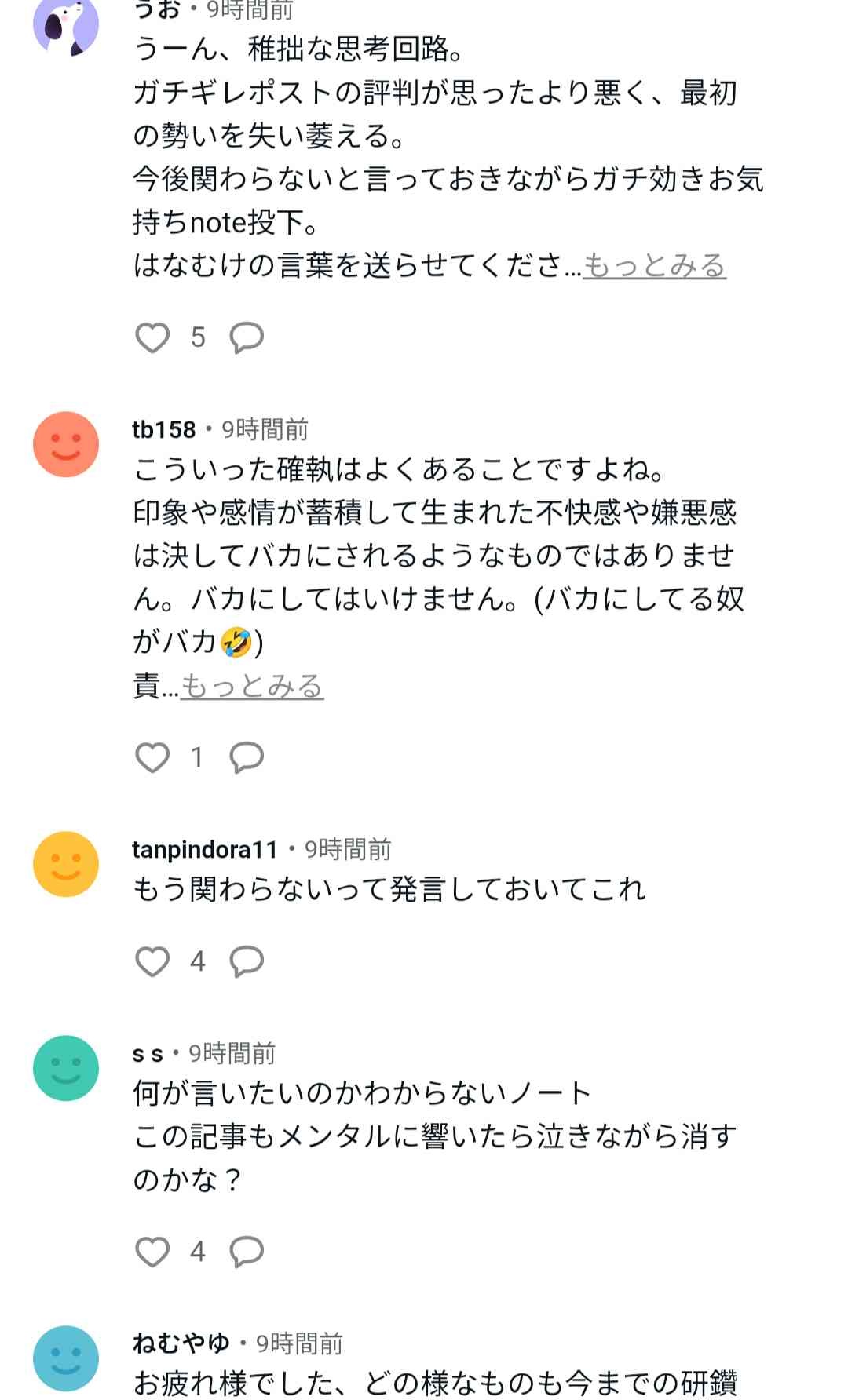Image resolution: width=848 pixels, height=1400 pixels.
Task: Like the comment by tb158
Action: pyautogui.click(x=152, y=758)
